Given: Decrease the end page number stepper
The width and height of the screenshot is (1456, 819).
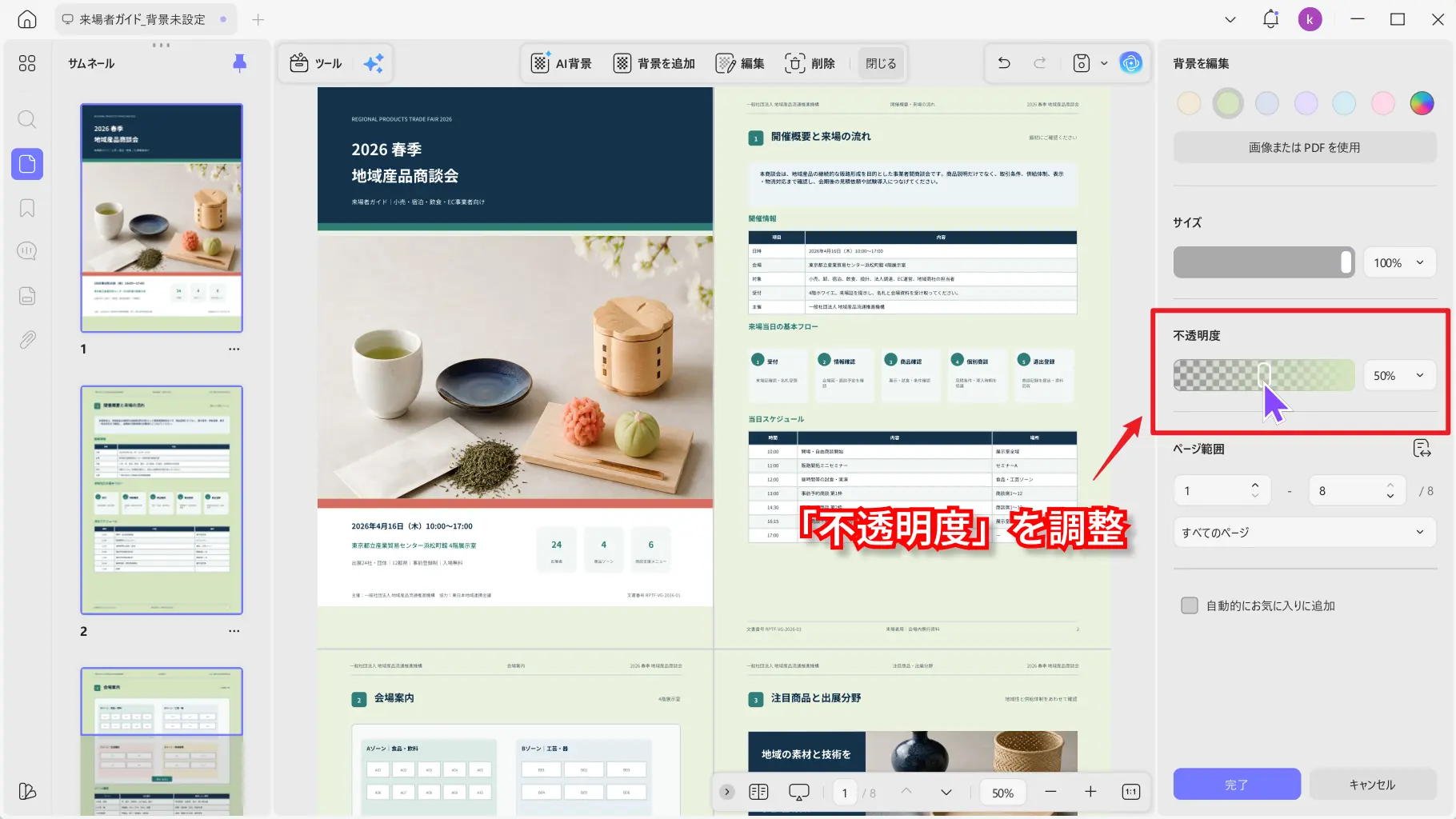Looking at the screenshot, I should click(x=1390, y=496).
